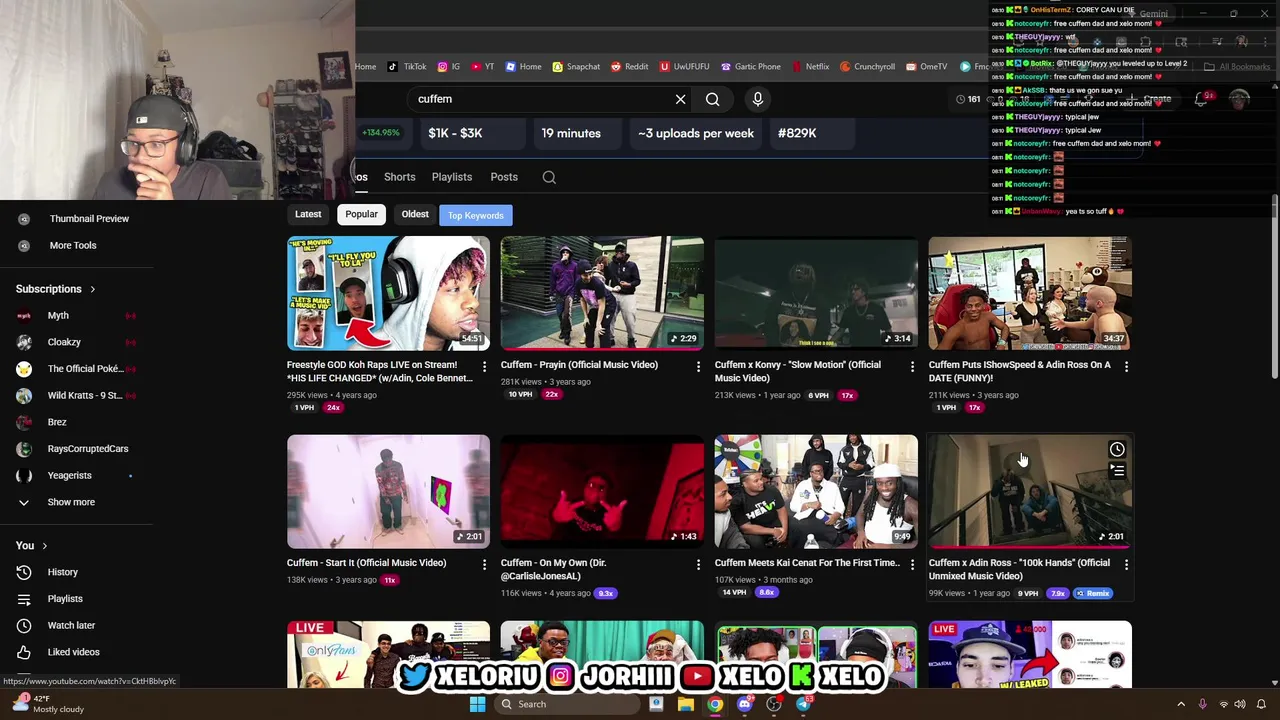Select the Oldest sort chip
This screenshot has width=1280, height=720.
pos(415,214)
